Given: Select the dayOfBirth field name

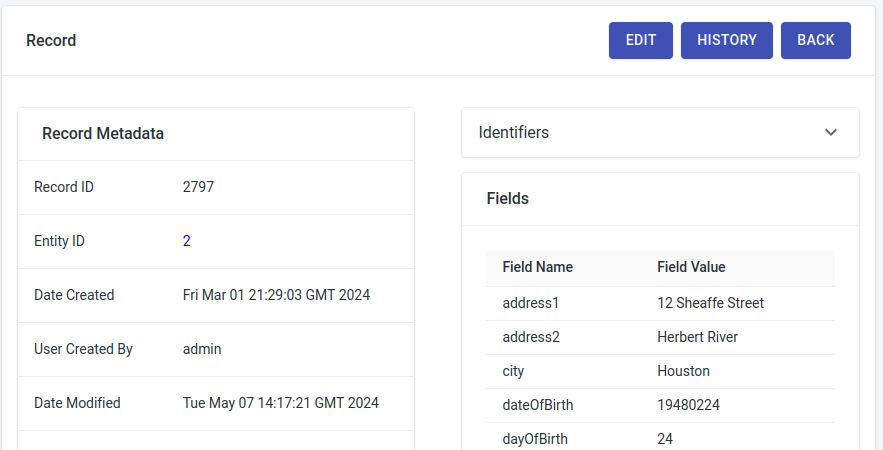Looking at the screenshot, I should [x=535, y=439].
